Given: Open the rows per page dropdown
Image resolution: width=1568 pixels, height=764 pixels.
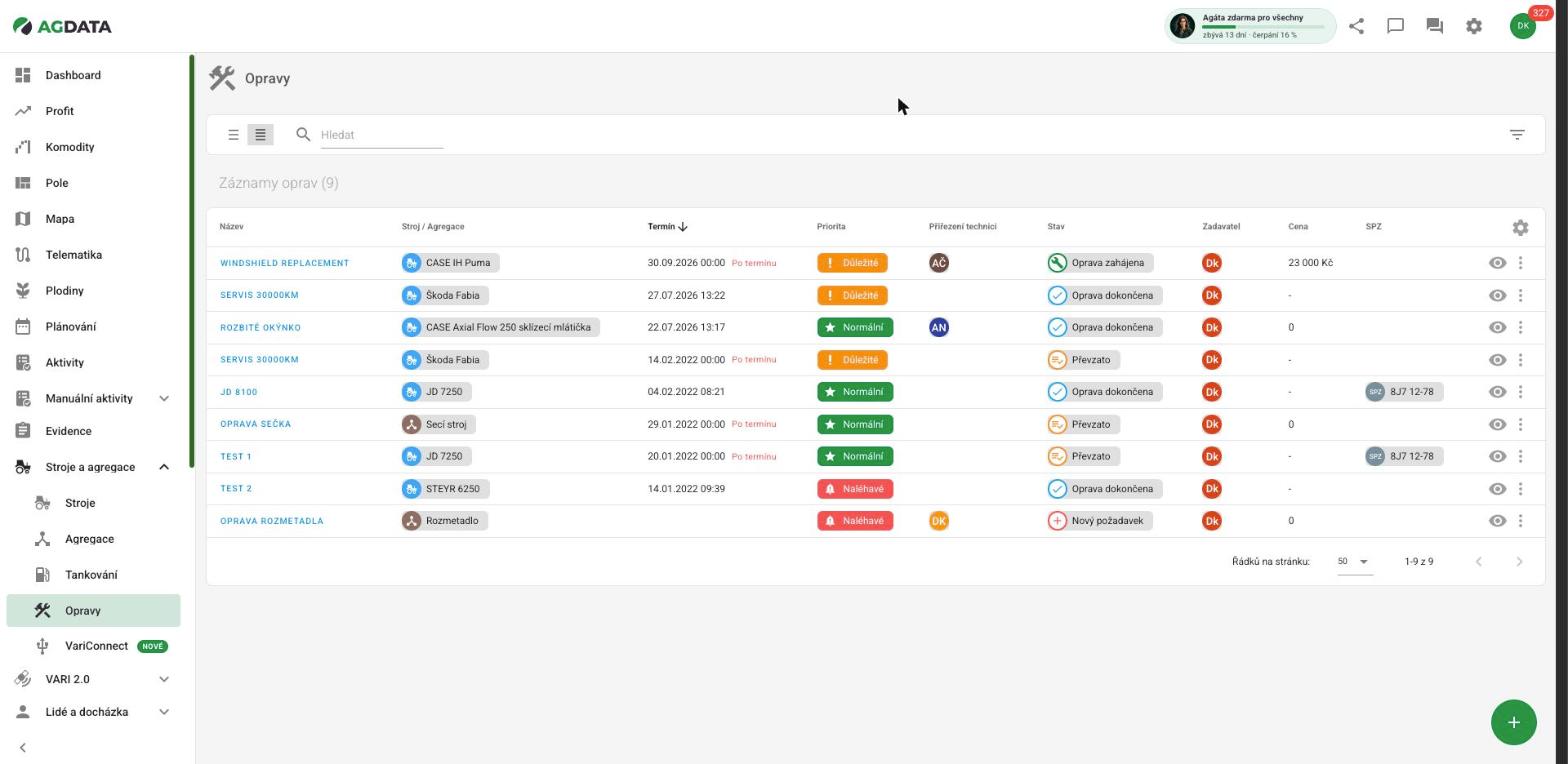Looking at the screenshot, I should pyautogui.click(x=1354, y=562).
